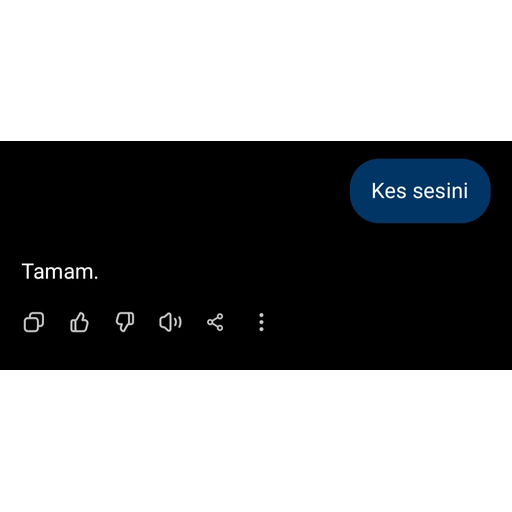
Task: Like the "Tamam." reply
Action: click(79, 322)
